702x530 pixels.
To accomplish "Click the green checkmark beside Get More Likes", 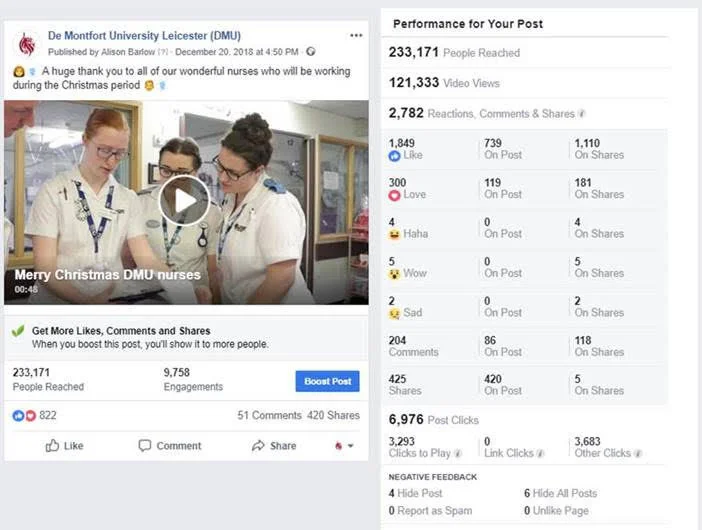I will point(18,331).
